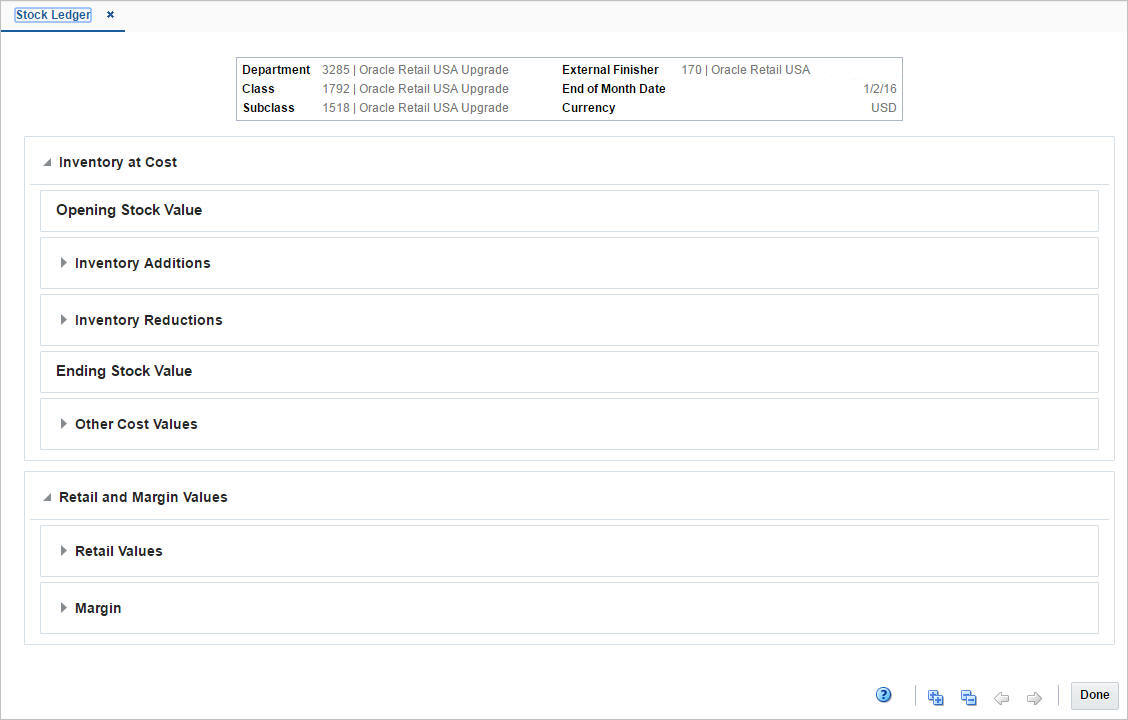Close the Stock Ledger tab via its X icon

click(109, 15)
